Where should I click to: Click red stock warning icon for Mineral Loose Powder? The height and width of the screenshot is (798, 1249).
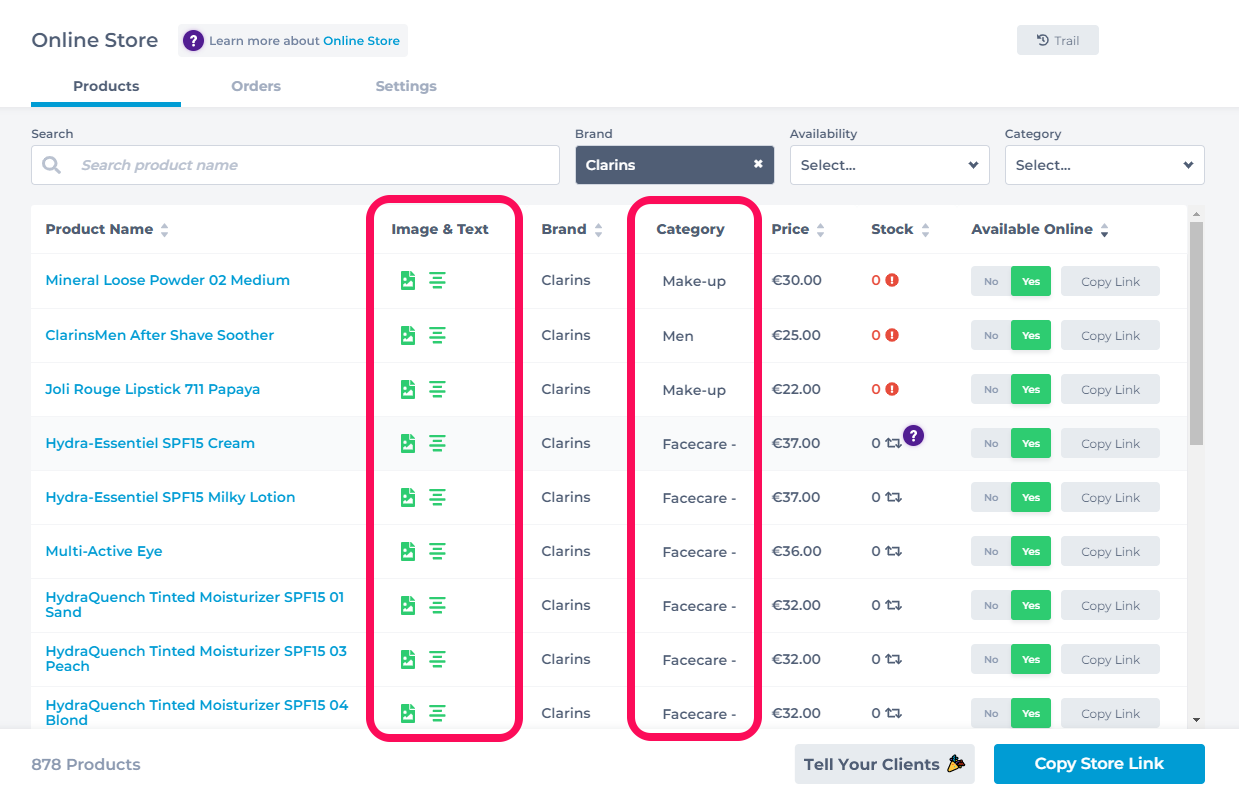tap(892, 280)
